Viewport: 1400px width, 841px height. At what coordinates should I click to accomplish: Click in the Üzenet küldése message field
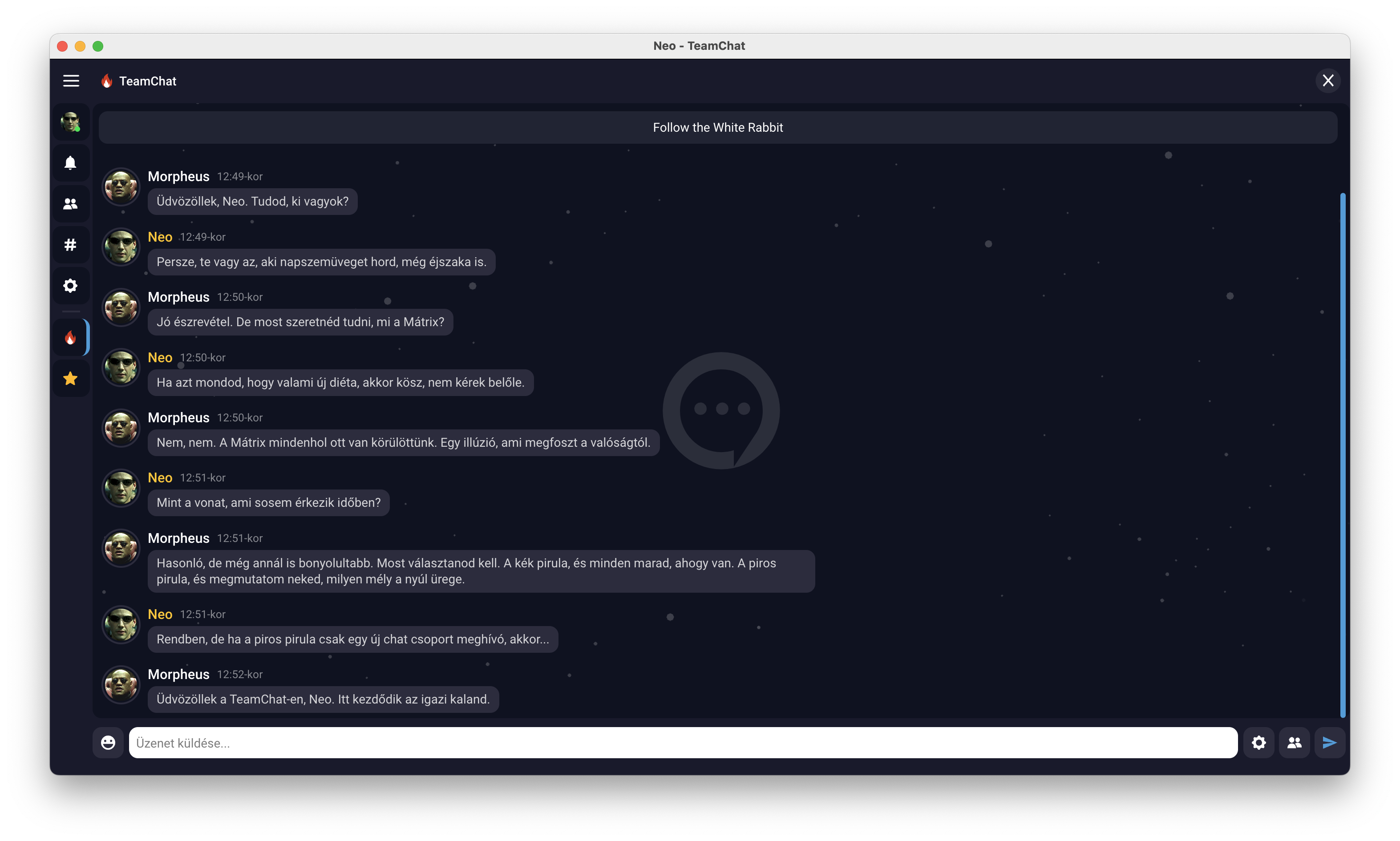tap(682, 742)
